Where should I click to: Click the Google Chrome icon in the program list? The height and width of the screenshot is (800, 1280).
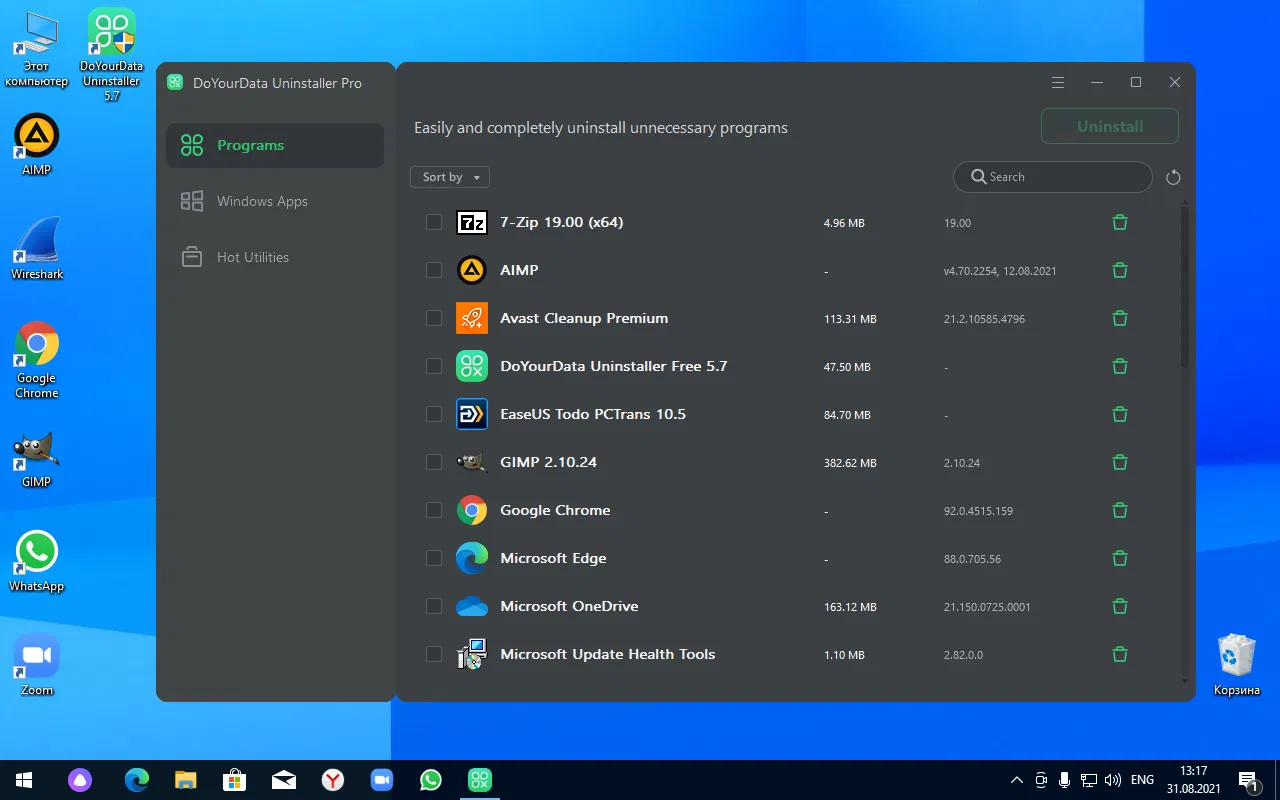(x=471, y=510)
